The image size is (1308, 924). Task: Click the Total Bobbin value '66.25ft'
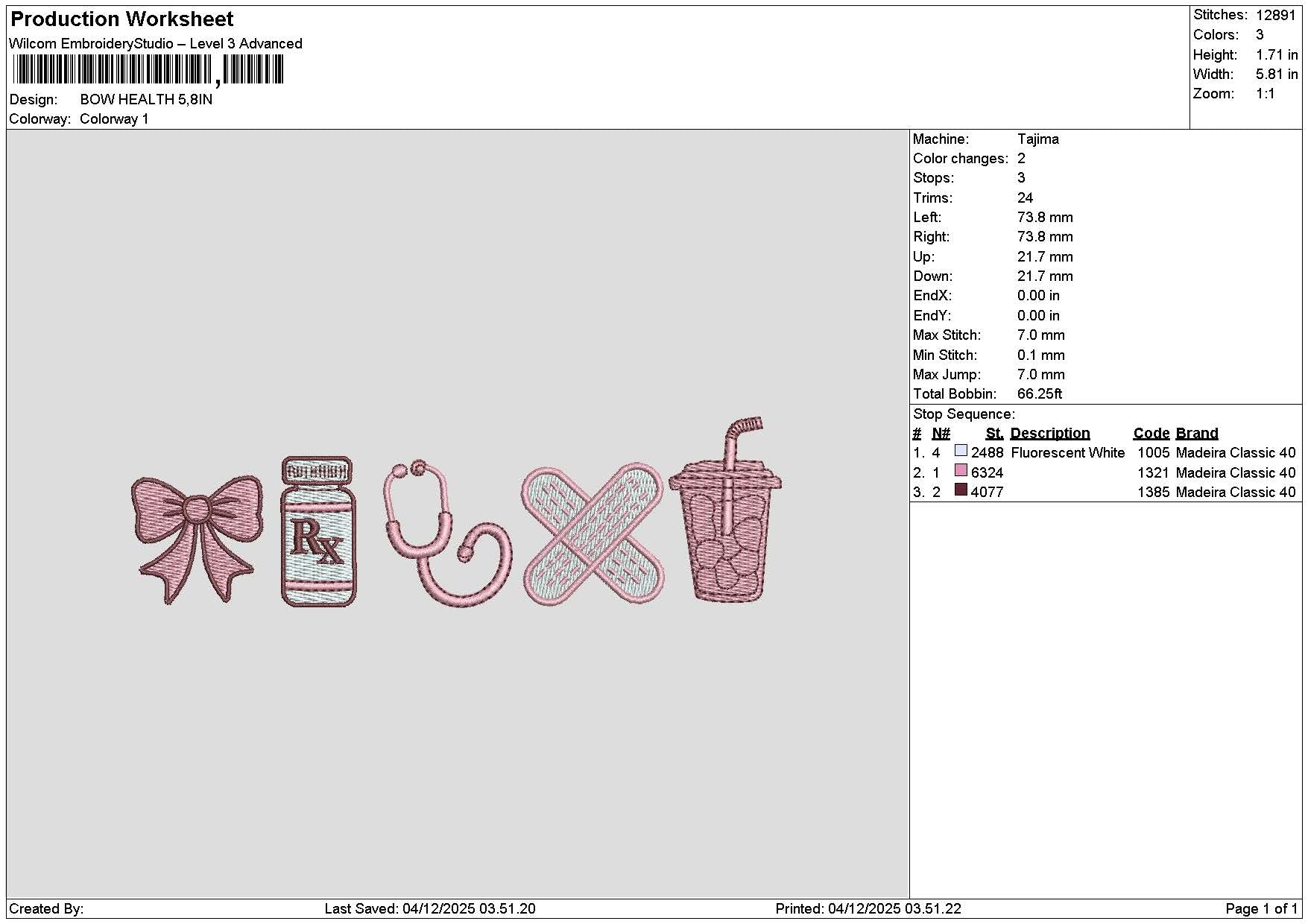(x=1040, y=394)
